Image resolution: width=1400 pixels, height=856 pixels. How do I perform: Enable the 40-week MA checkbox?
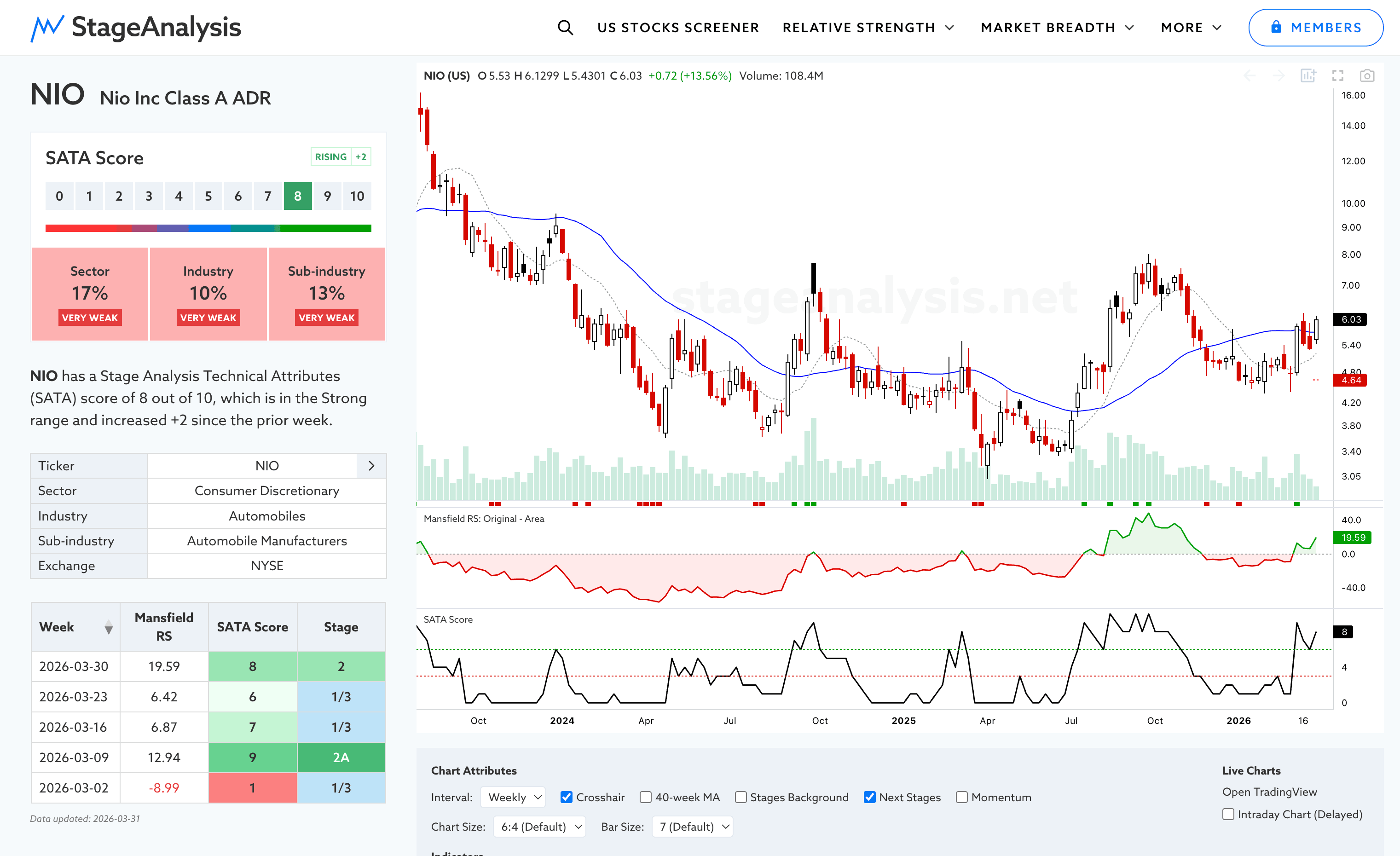(645, 797)
